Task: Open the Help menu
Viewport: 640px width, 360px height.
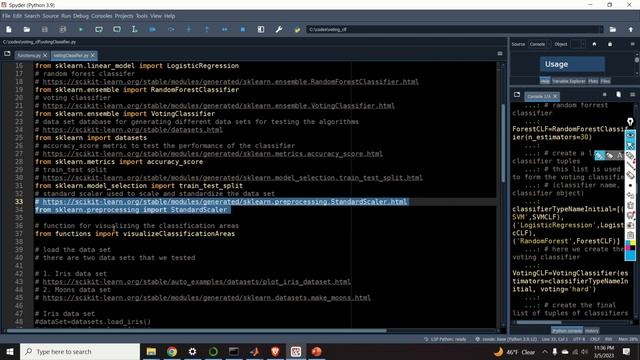Action: point(170,16)
